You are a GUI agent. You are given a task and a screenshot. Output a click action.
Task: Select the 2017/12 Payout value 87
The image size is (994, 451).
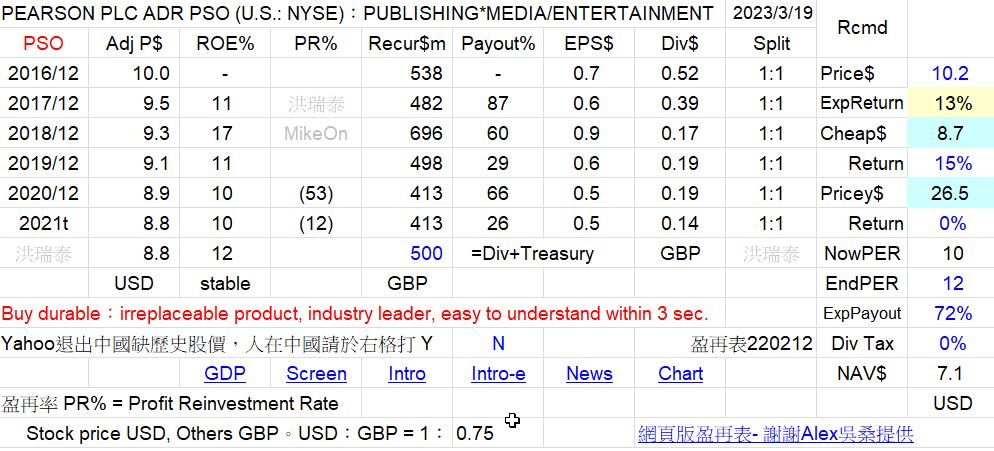tap(498, 103)
